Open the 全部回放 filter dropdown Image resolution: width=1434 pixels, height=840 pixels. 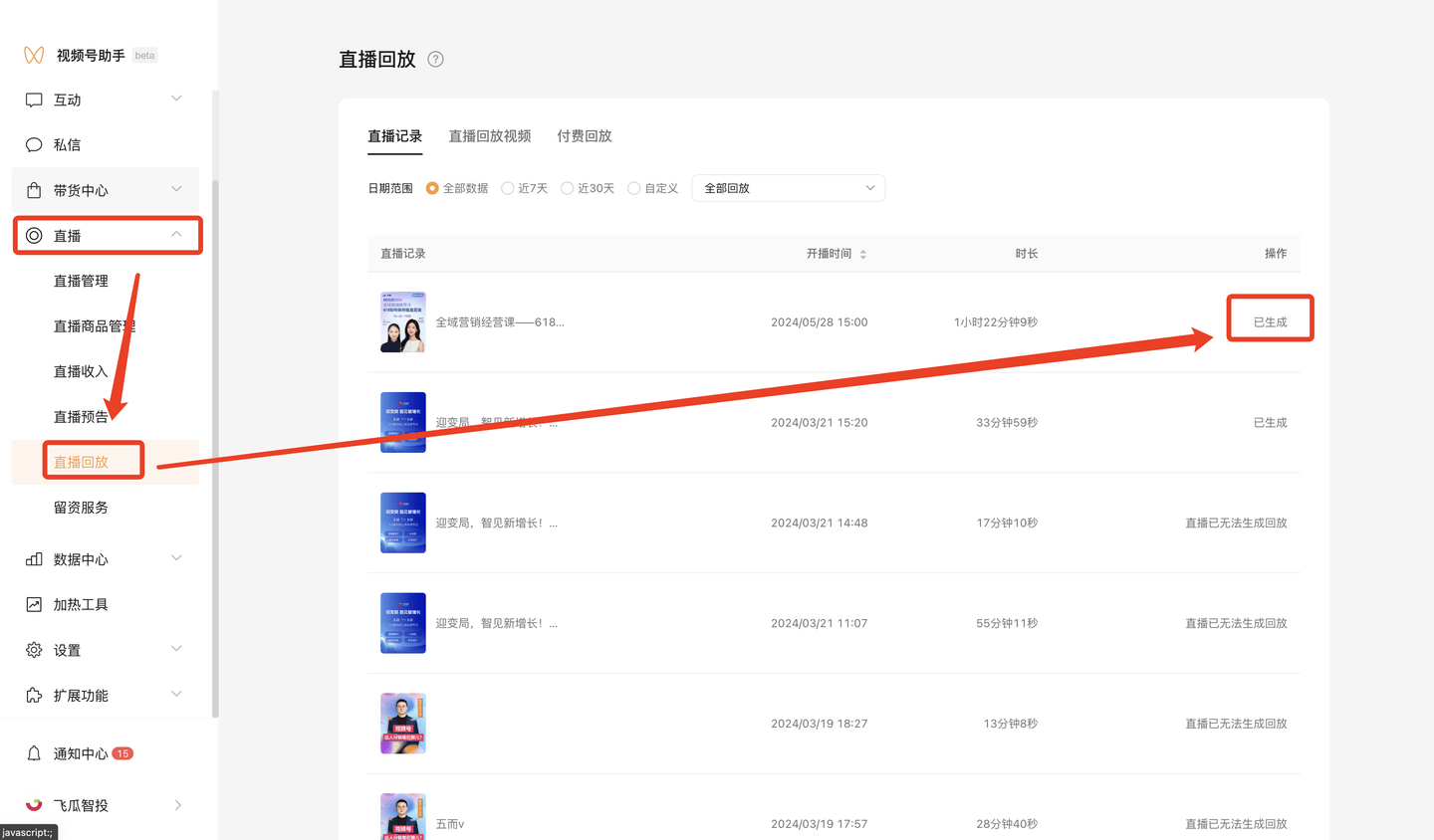point(788,187)
